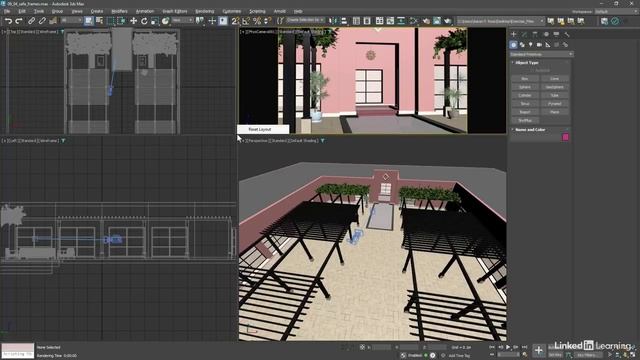Click the Select and Place icon
The image size is (640, 360).
165,21
